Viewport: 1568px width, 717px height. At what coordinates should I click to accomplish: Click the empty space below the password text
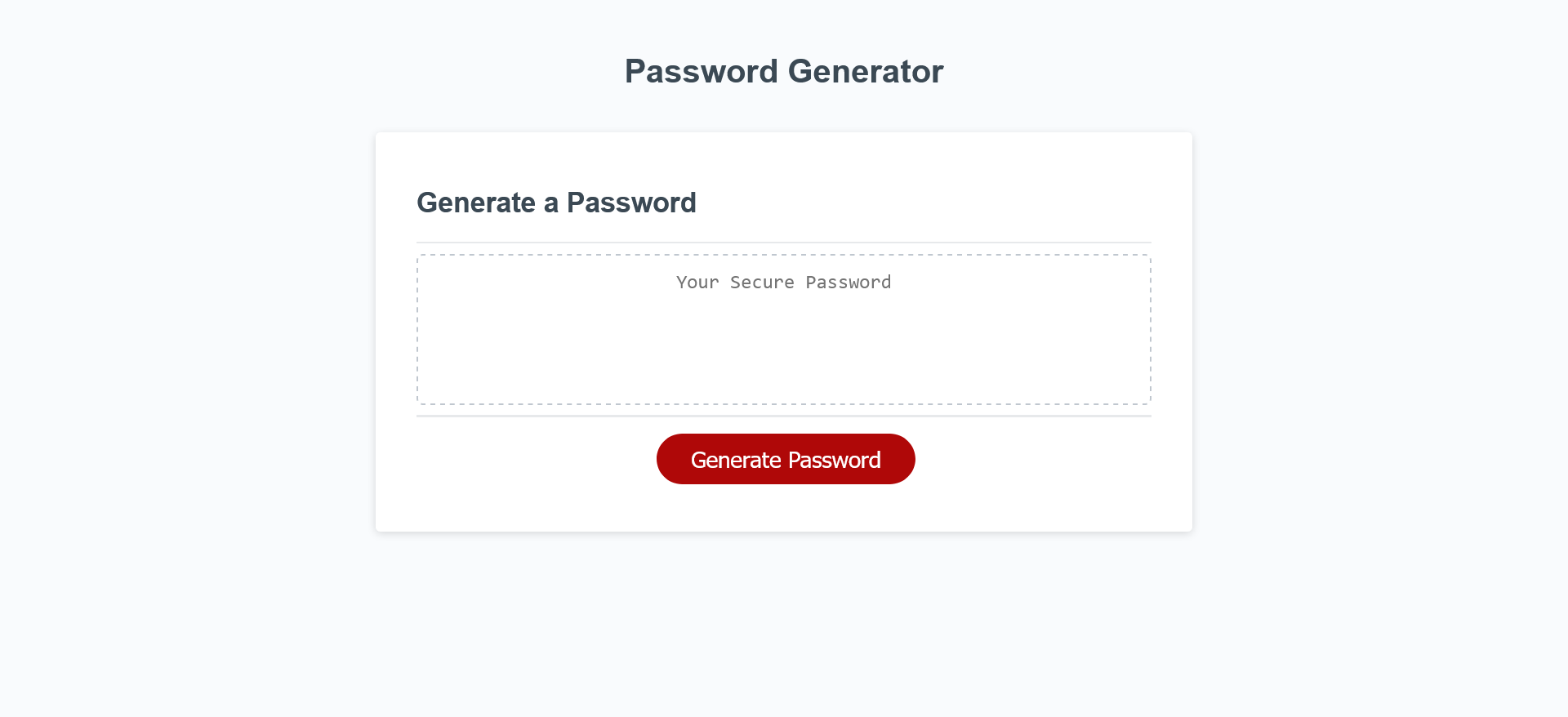(x=782, y=359)
